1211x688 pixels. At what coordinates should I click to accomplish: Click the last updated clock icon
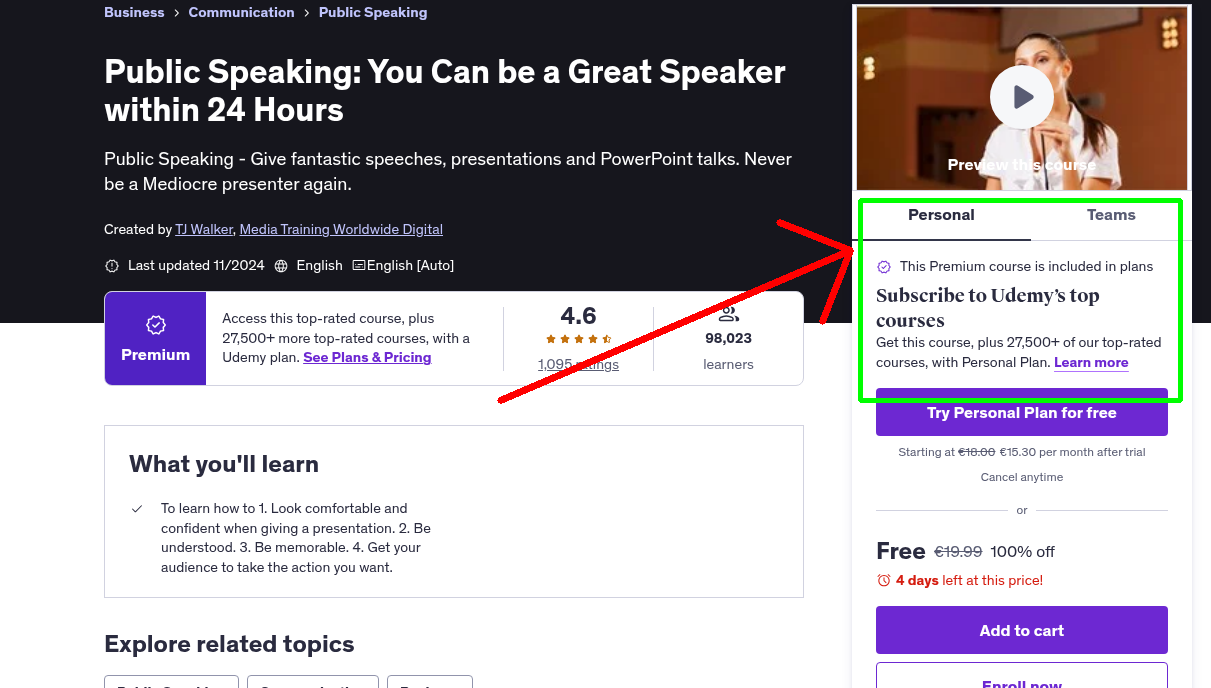[x=112, y=266]
